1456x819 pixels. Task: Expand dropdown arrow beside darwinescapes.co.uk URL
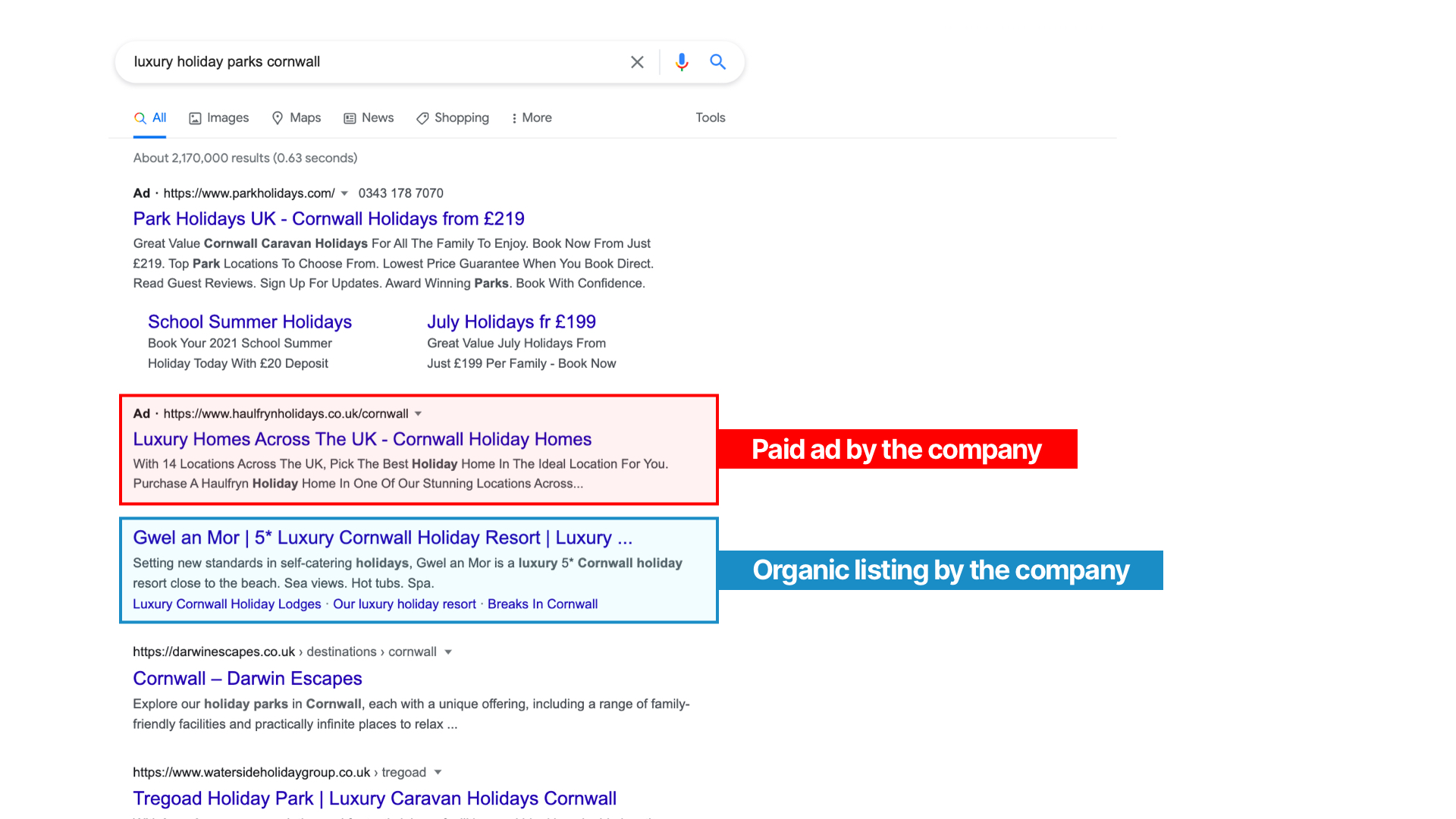[448, 652]
